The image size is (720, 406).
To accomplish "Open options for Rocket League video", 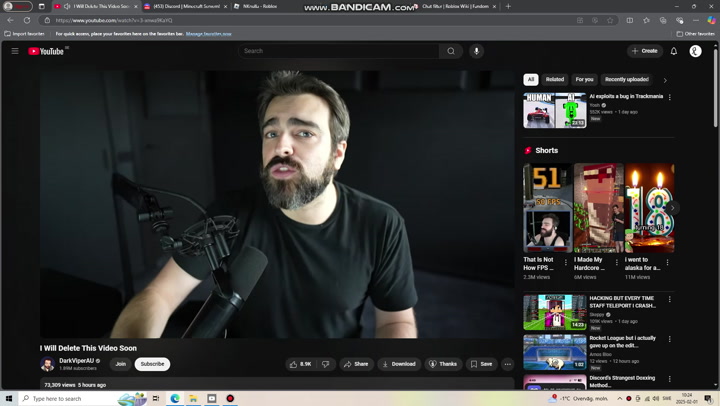I will point(669,339).
